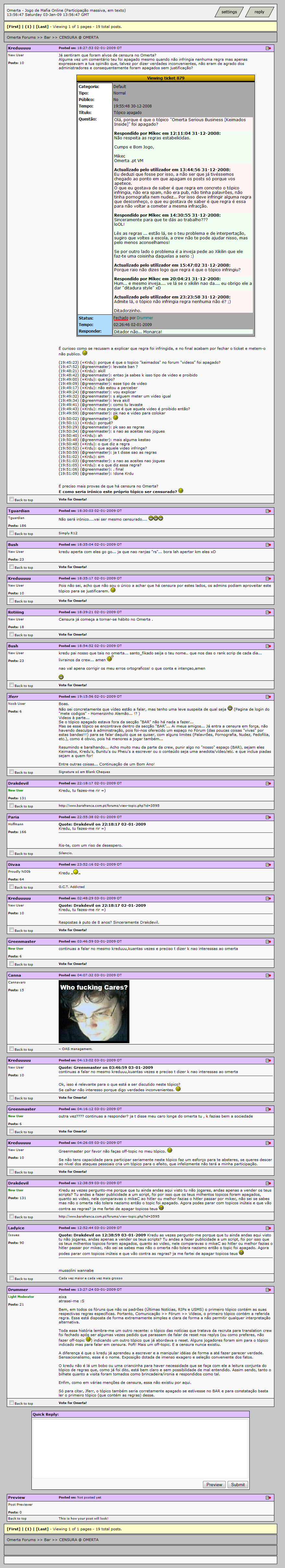Click the quote icon on Rotiiing's post
Image resolution: width=285 pixels, height=1568 pixels.
point(268,612)
